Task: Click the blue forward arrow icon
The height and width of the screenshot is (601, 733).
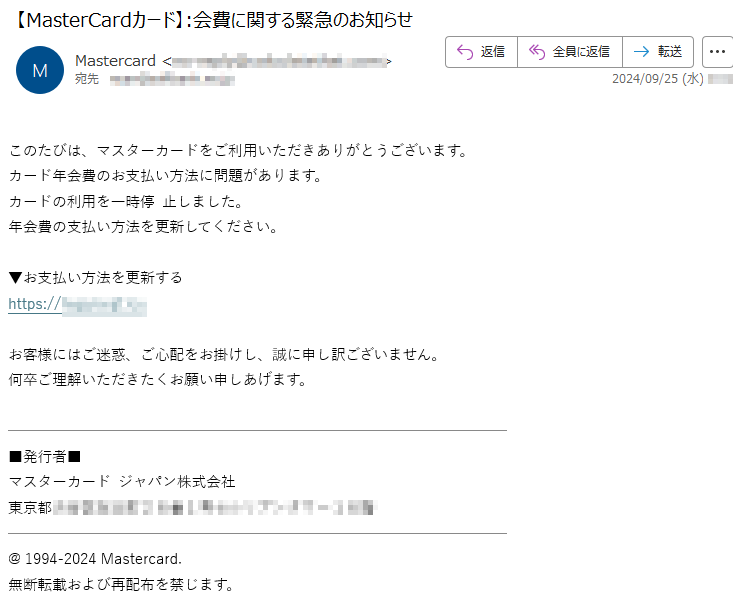Action: click(x=641, y=51)
